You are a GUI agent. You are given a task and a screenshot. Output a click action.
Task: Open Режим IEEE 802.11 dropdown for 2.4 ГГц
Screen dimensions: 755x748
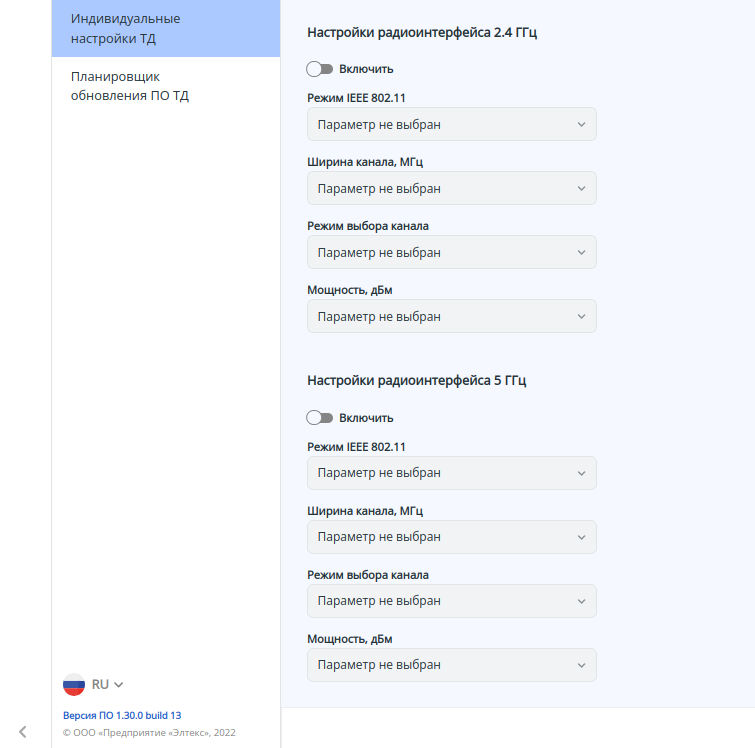pyautogui.click(x=451, y=124)
